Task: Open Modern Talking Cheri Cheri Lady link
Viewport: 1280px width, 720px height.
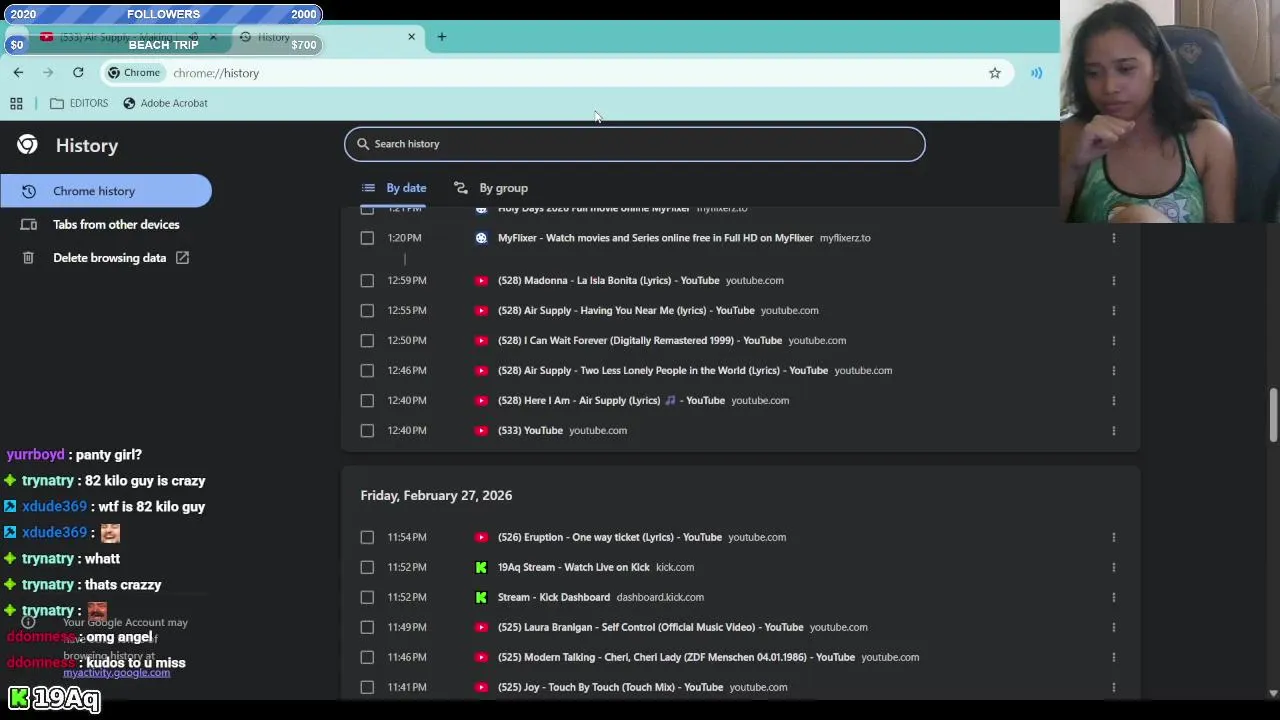Action: tap(676, 658)
